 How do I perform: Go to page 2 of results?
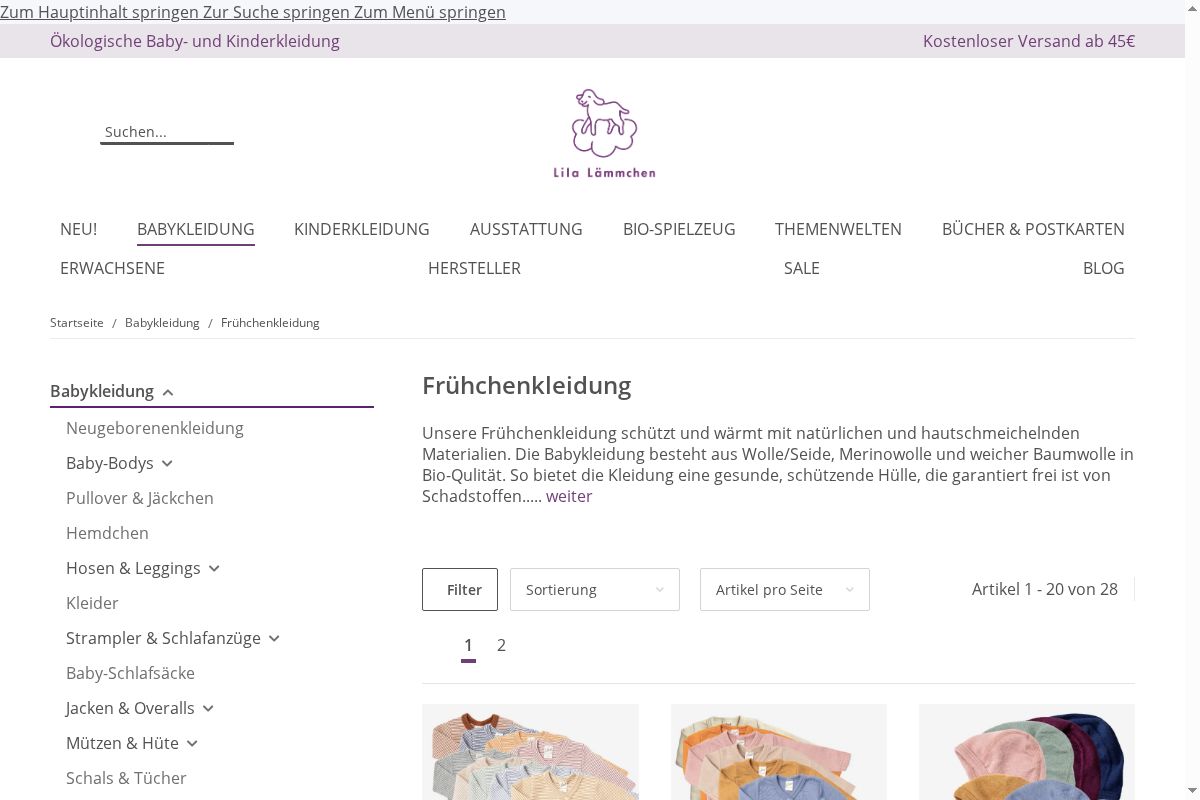tap(501, 645)
